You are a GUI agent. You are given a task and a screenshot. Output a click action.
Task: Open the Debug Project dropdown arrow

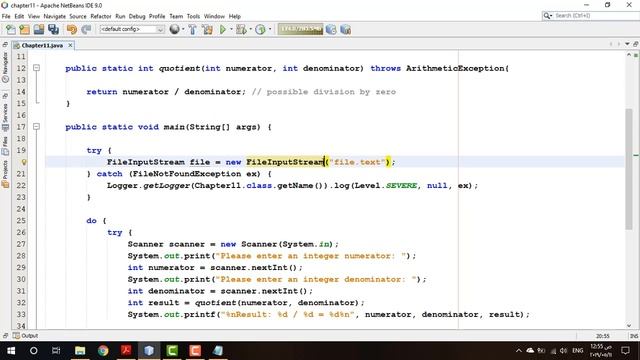pos(250,29)
